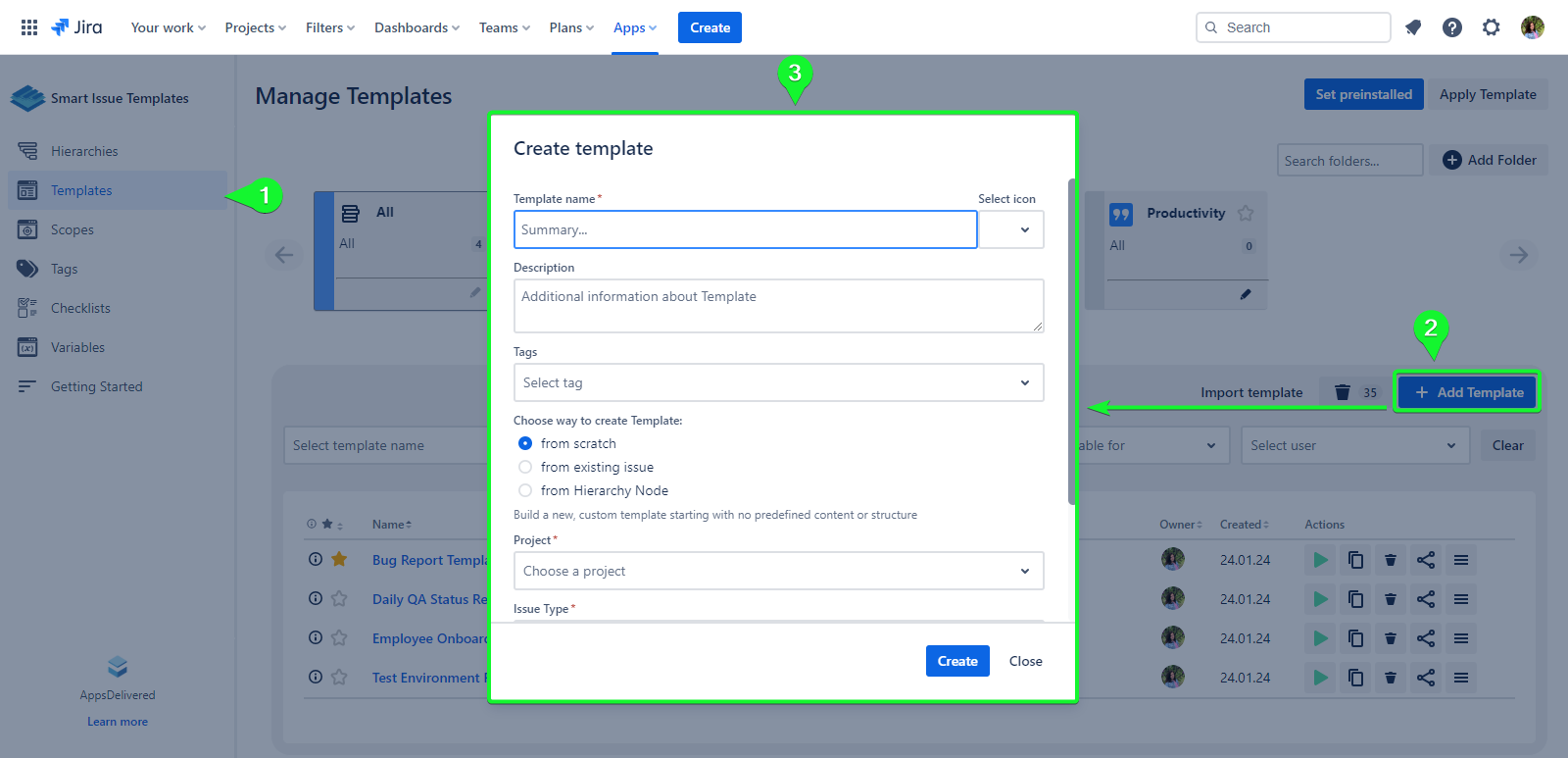
Task: Copy the Test Environment template
Action: pos(1355,678)
